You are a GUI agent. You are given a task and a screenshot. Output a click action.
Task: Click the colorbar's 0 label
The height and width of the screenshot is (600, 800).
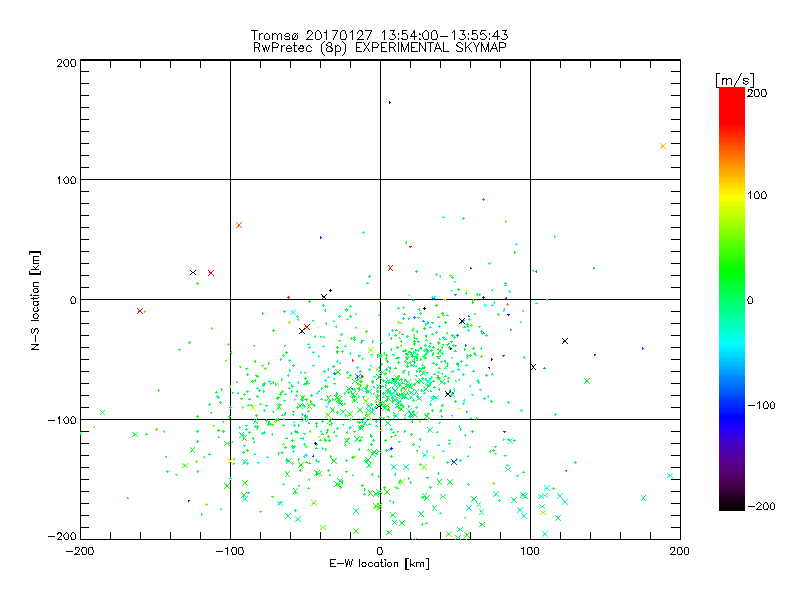750,300
